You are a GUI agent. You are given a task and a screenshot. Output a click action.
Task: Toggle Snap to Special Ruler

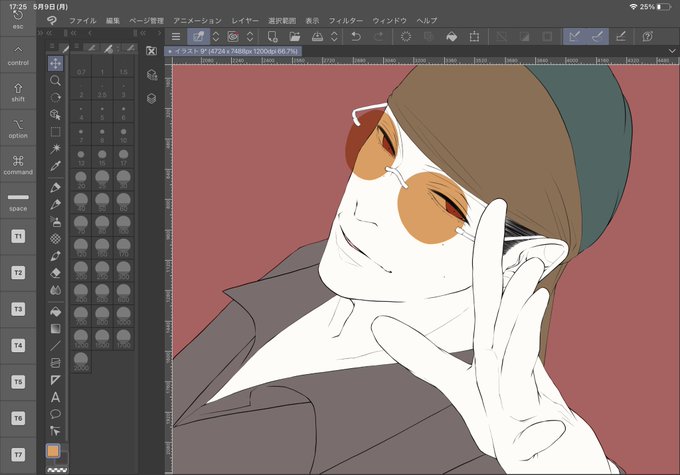point(598,36)
